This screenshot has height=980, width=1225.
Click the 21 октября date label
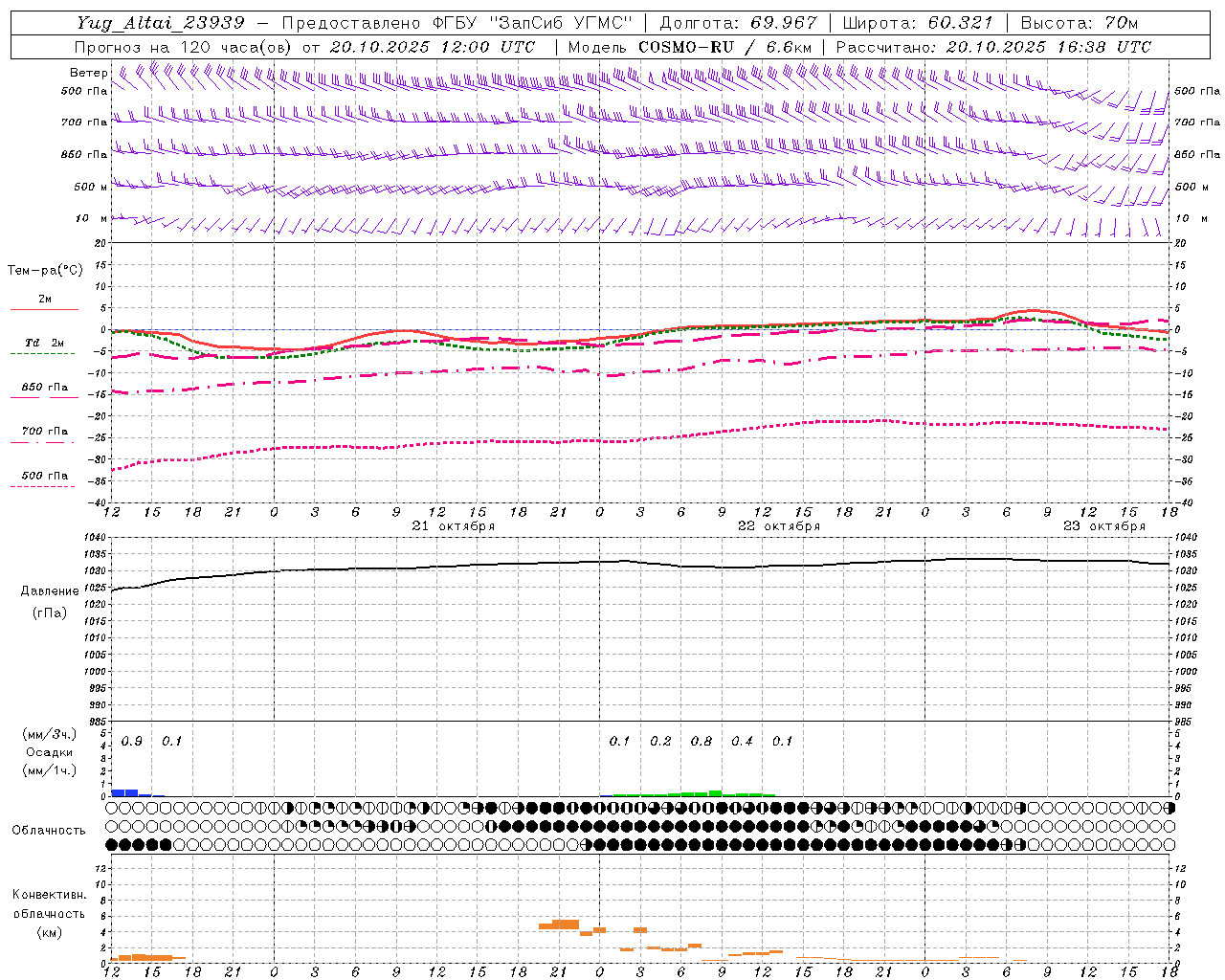click(454, 526)
